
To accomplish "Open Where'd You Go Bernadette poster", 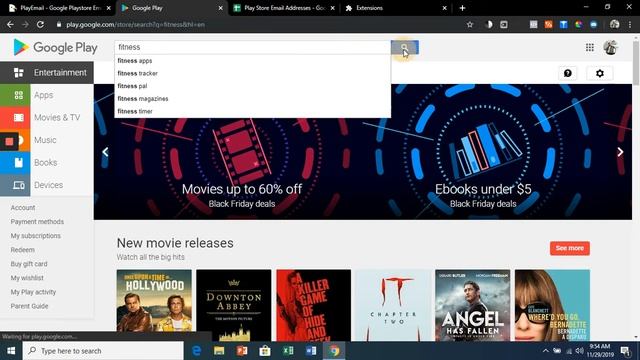I will (x=552, y=305).
